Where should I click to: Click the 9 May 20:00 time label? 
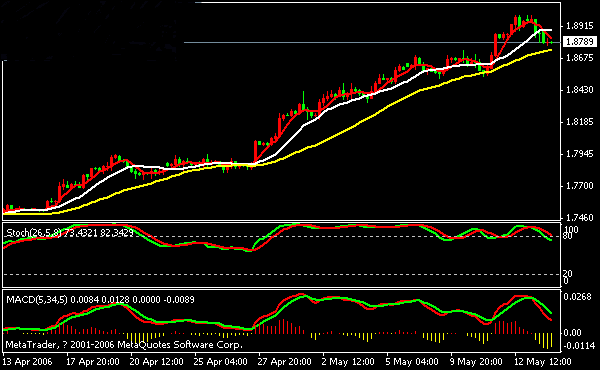coord(476,362)
